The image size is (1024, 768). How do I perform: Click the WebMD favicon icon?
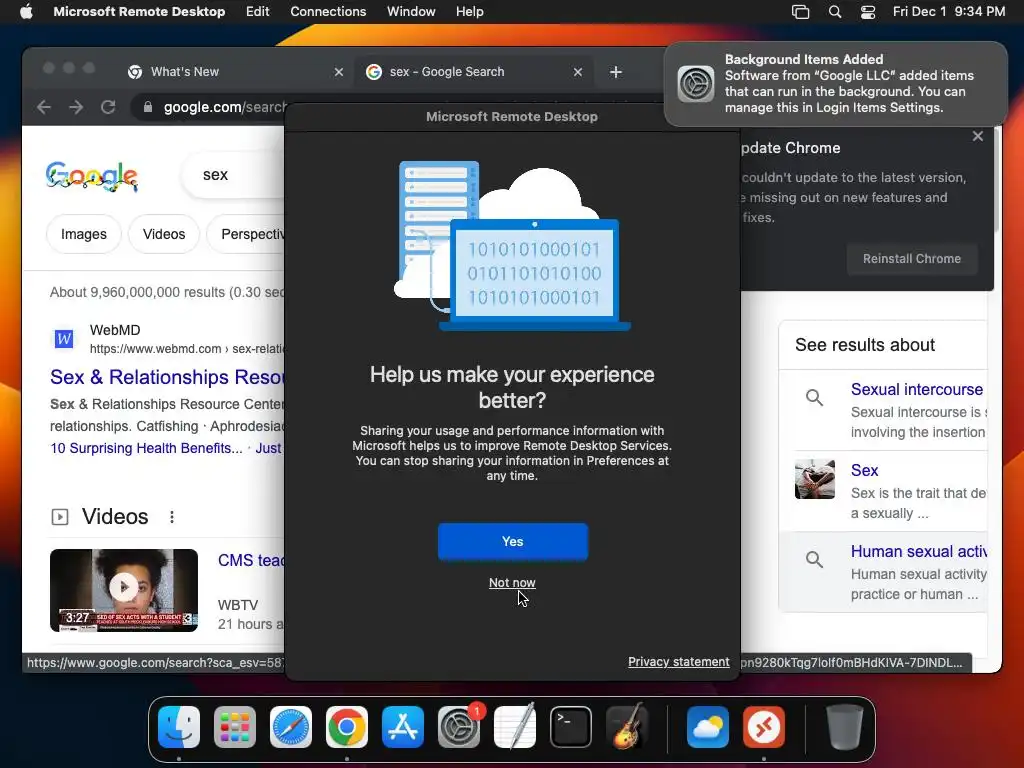click(x=63, y=339)
